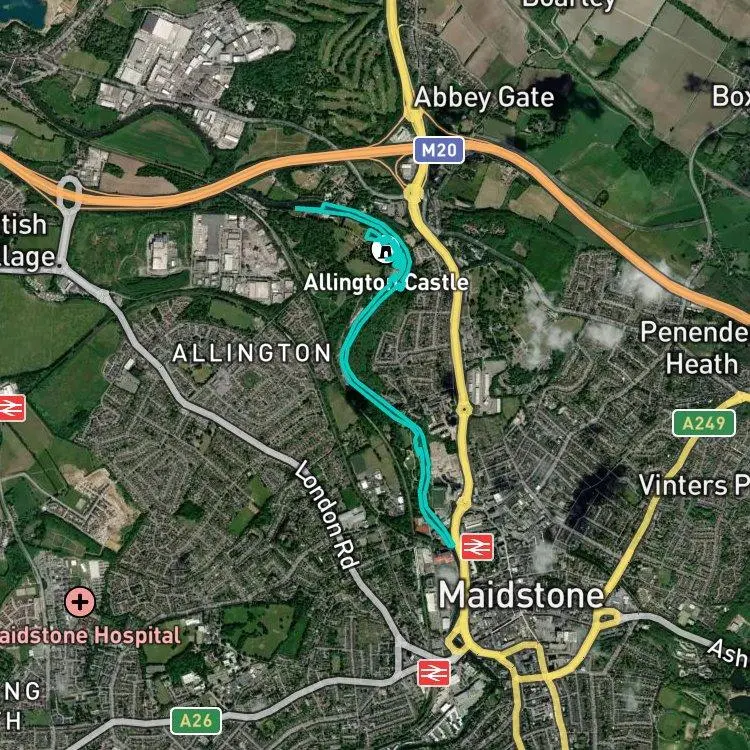Select the Vinters Park label
Viewport: 750px width, 750px height.
(694, 485)
